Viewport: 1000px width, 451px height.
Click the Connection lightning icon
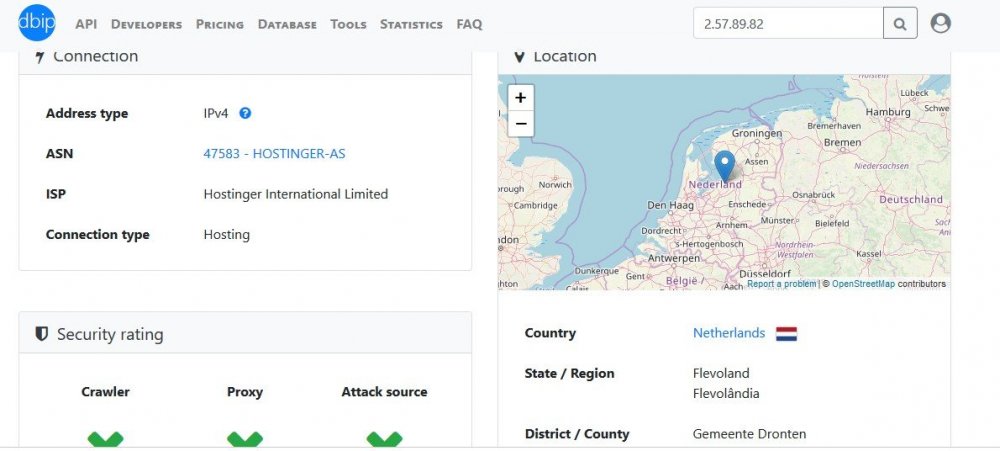tap(40, 57)
